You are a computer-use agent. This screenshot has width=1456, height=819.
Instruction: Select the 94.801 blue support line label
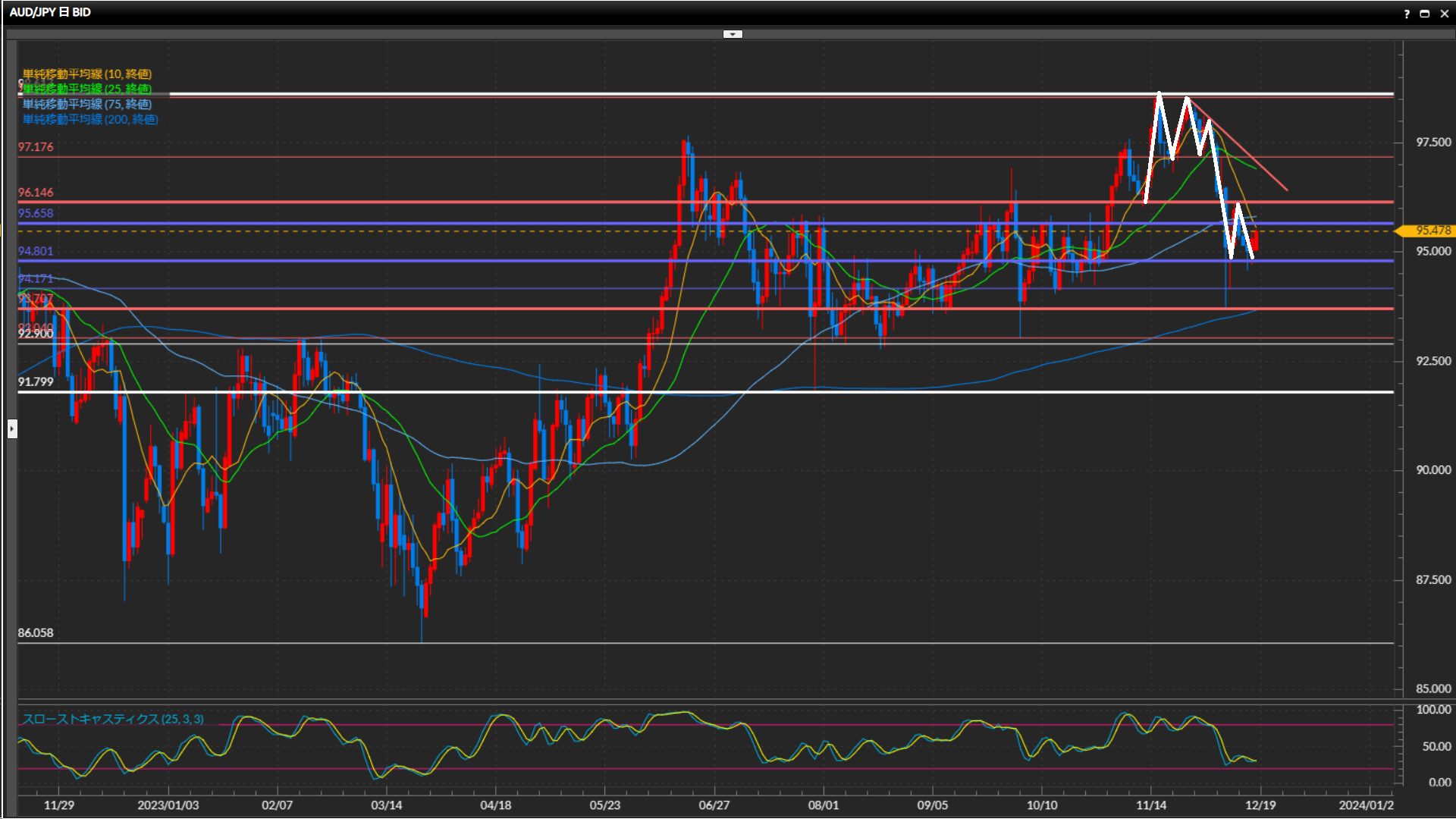click(36, 251)
